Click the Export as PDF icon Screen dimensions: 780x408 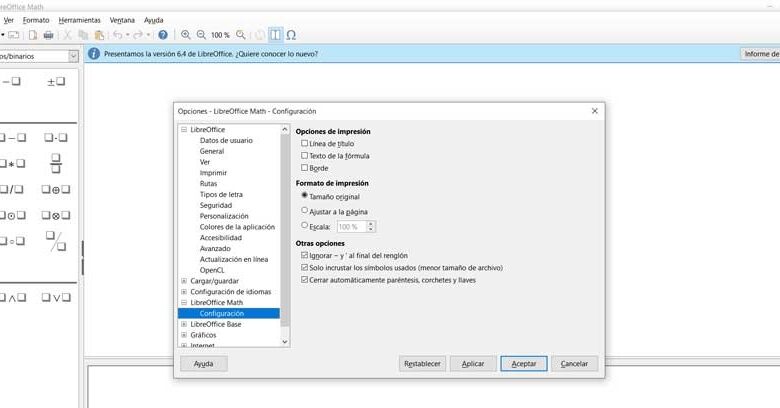click(32, 35)
